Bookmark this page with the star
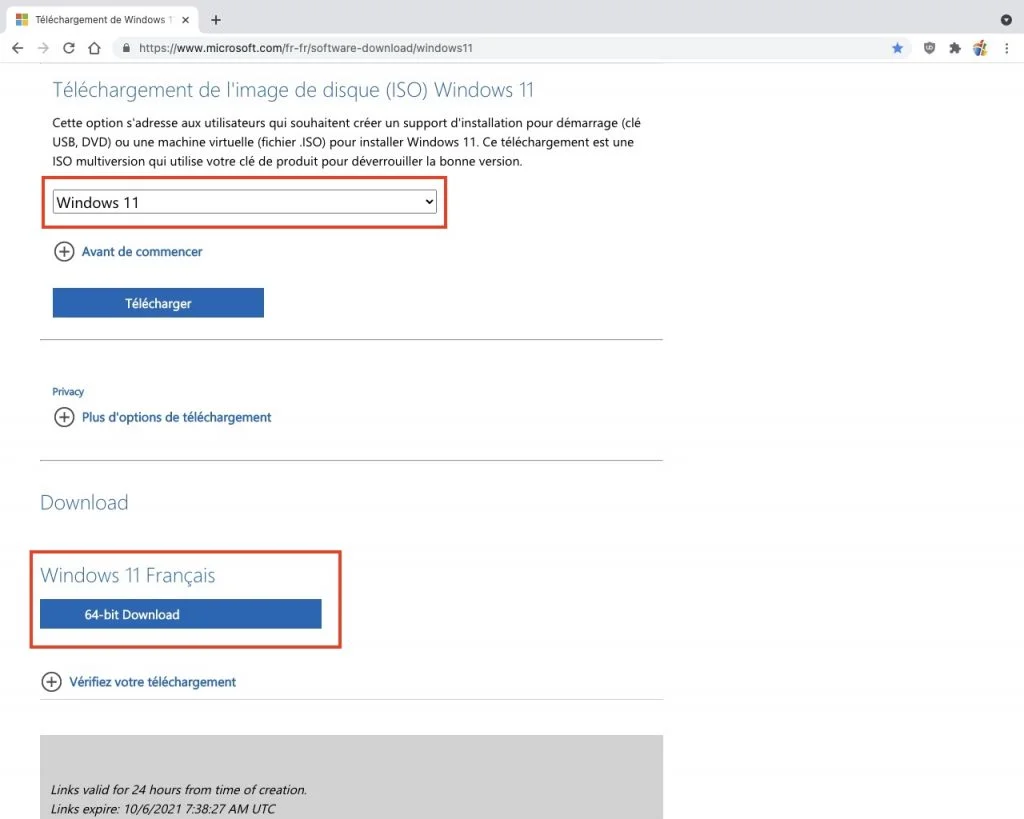Image resolution: width=1024 pixels, height=819 pixels. [897, 48]
